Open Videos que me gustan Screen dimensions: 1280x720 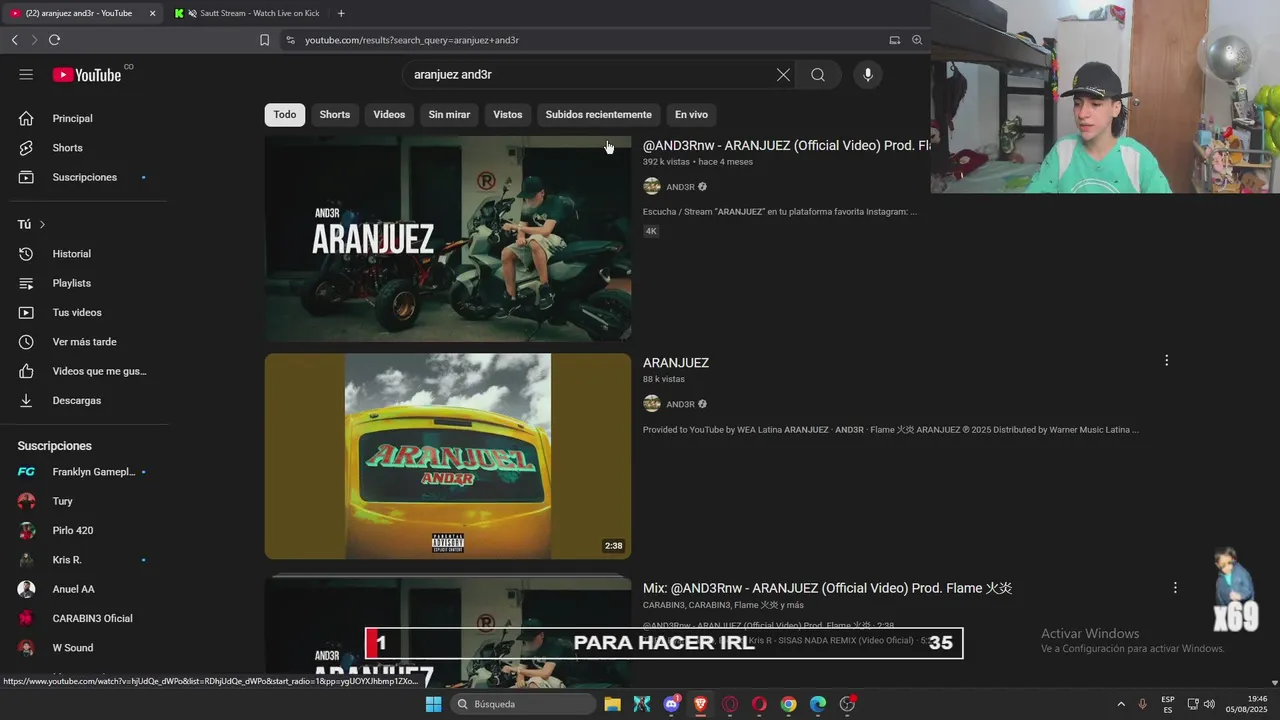click(84, 371)
